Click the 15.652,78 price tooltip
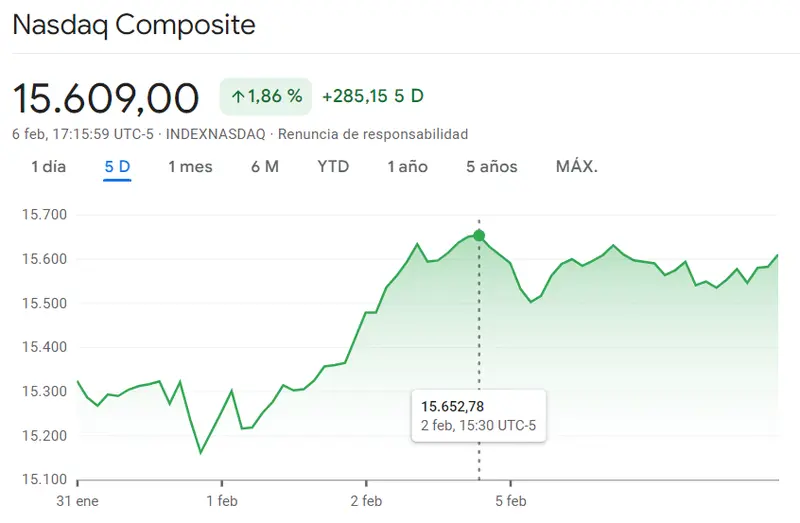 [x=478, y=415]
